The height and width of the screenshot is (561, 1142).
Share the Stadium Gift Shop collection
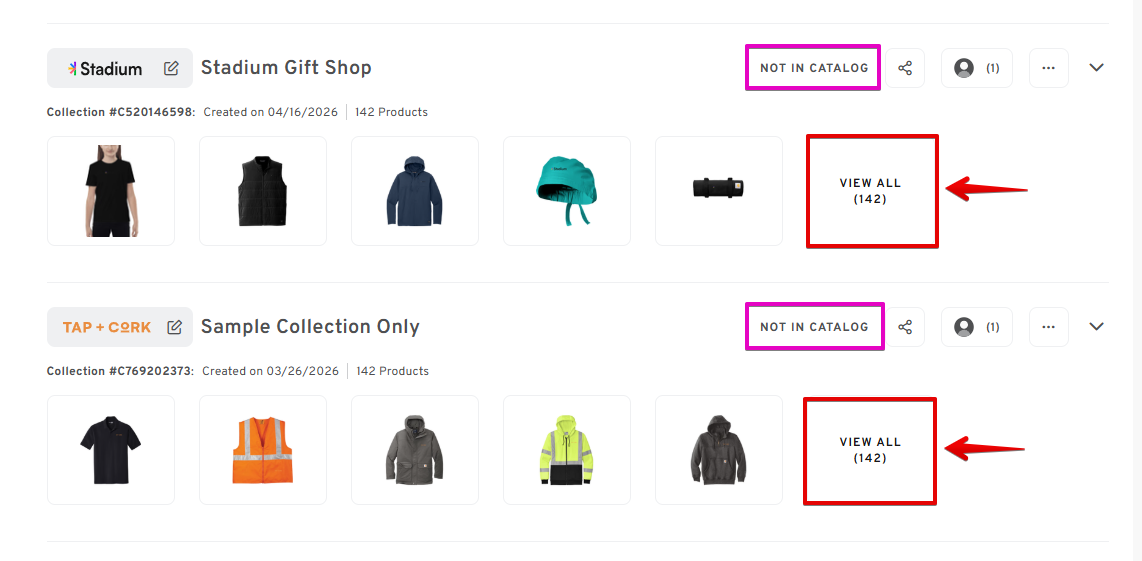coord(905,68)
